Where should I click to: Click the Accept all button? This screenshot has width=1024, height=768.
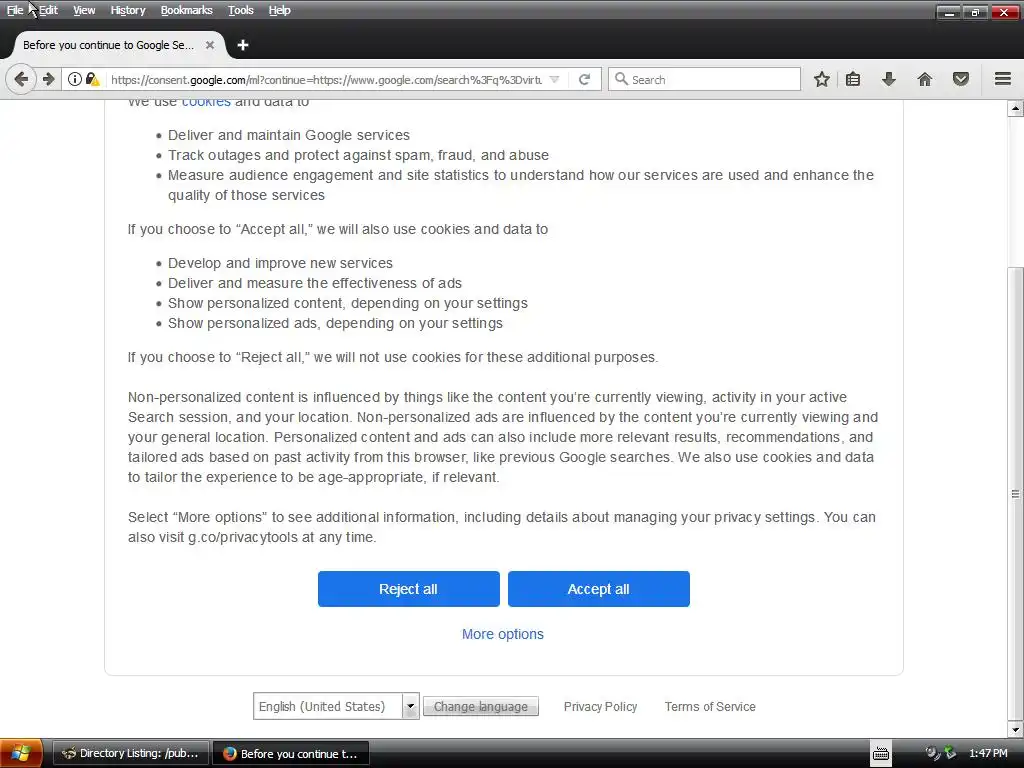coord(599,589)
